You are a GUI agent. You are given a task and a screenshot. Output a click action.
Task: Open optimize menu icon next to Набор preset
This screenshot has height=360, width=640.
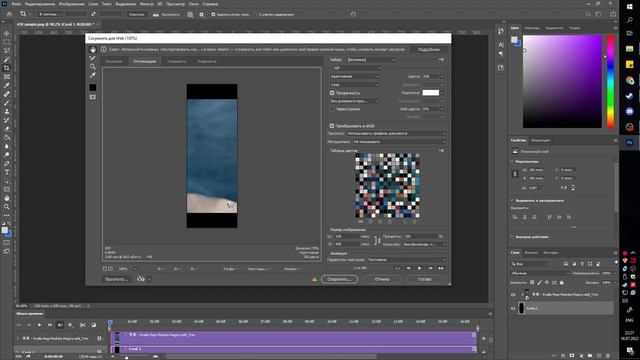click(441, 60)
